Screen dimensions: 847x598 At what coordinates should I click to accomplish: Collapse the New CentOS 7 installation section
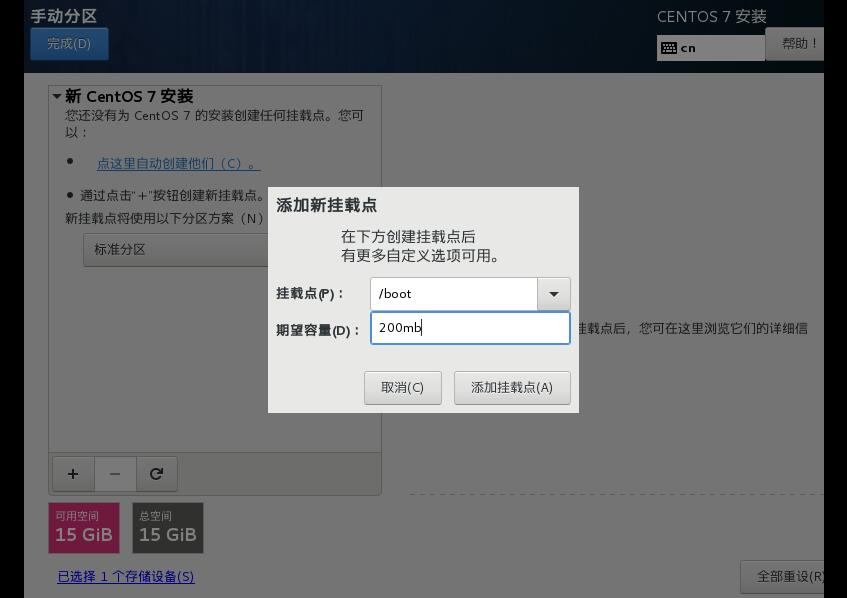click(x=57, y=97)
